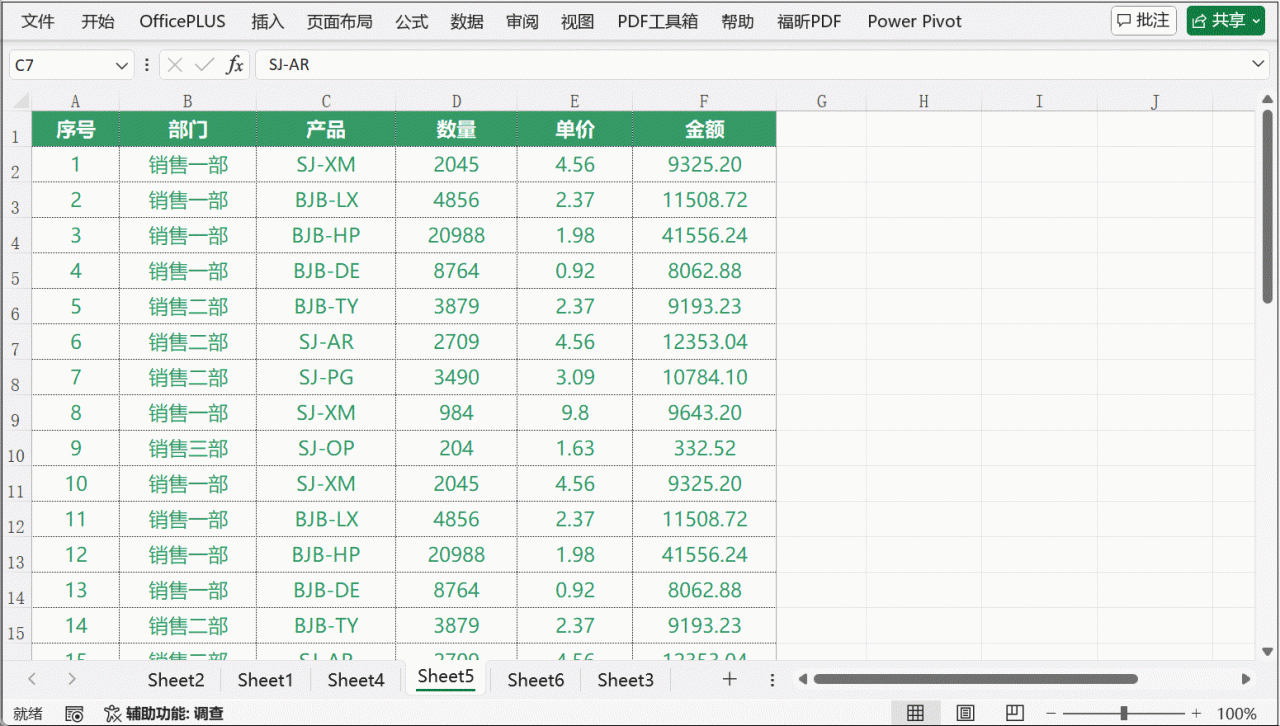
Task: Select cell containing 销售三部
Action: [x=188, y=448]
